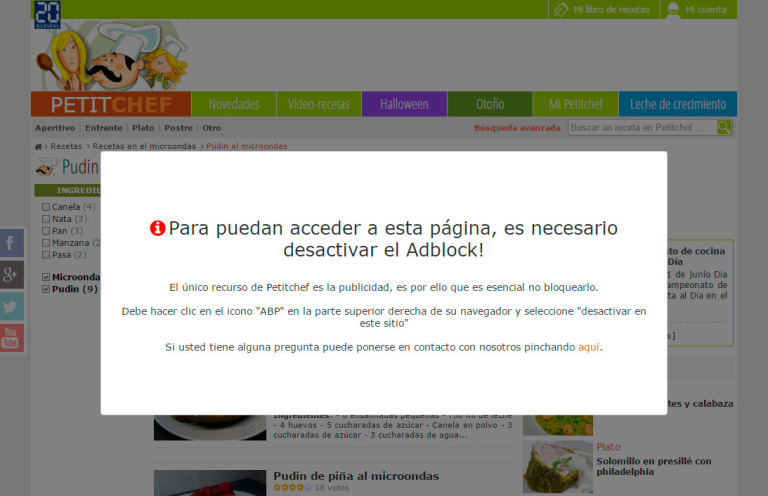Click the red info icon in dialog
This screenshot has width=768, height=496.
(158, 228)
